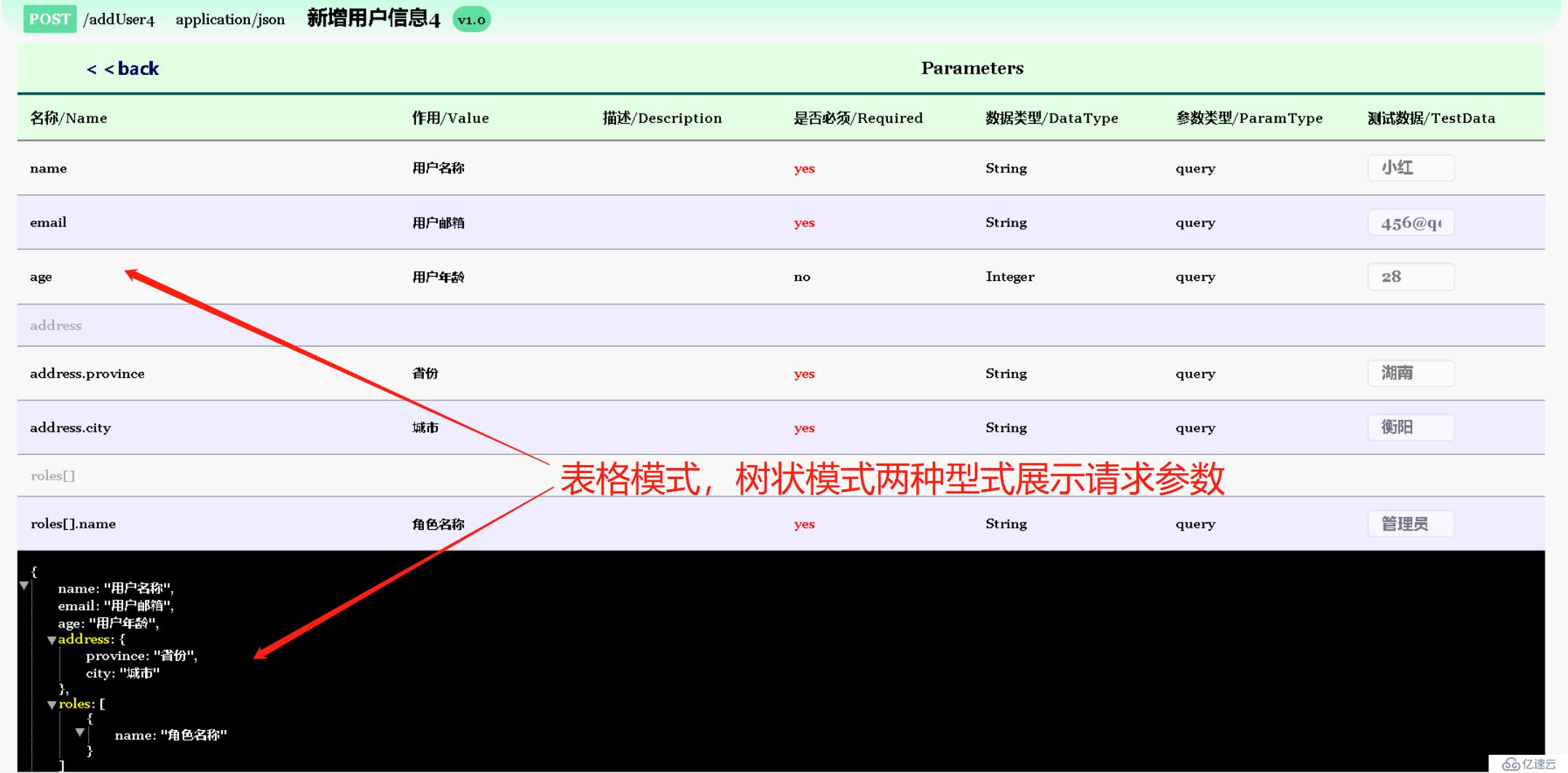Click age: "用户年龄" line in JSON tree
Screen dimensions: 1568x773
click(x=109, y=623)
